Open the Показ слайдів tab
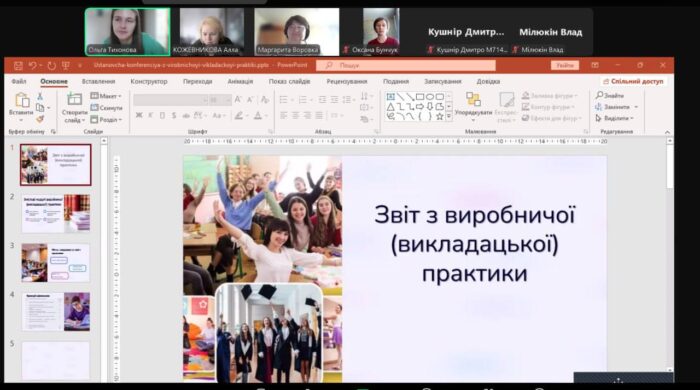The width and height of the screenshot is (700, 390). (x=289, y=82)
